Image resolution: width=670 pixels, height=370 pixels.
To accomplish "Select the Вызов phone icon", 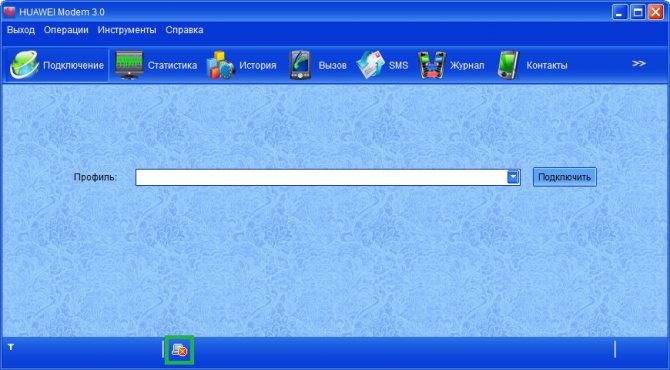I will 300,65.
